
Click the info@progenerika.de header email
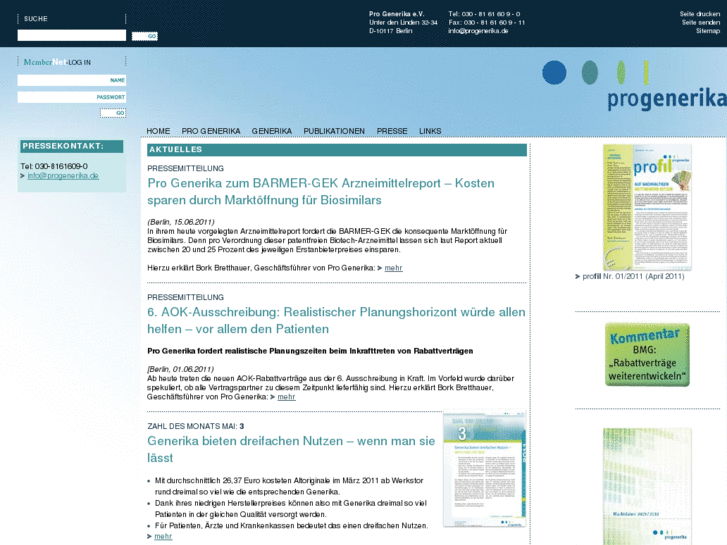point(478,31)
